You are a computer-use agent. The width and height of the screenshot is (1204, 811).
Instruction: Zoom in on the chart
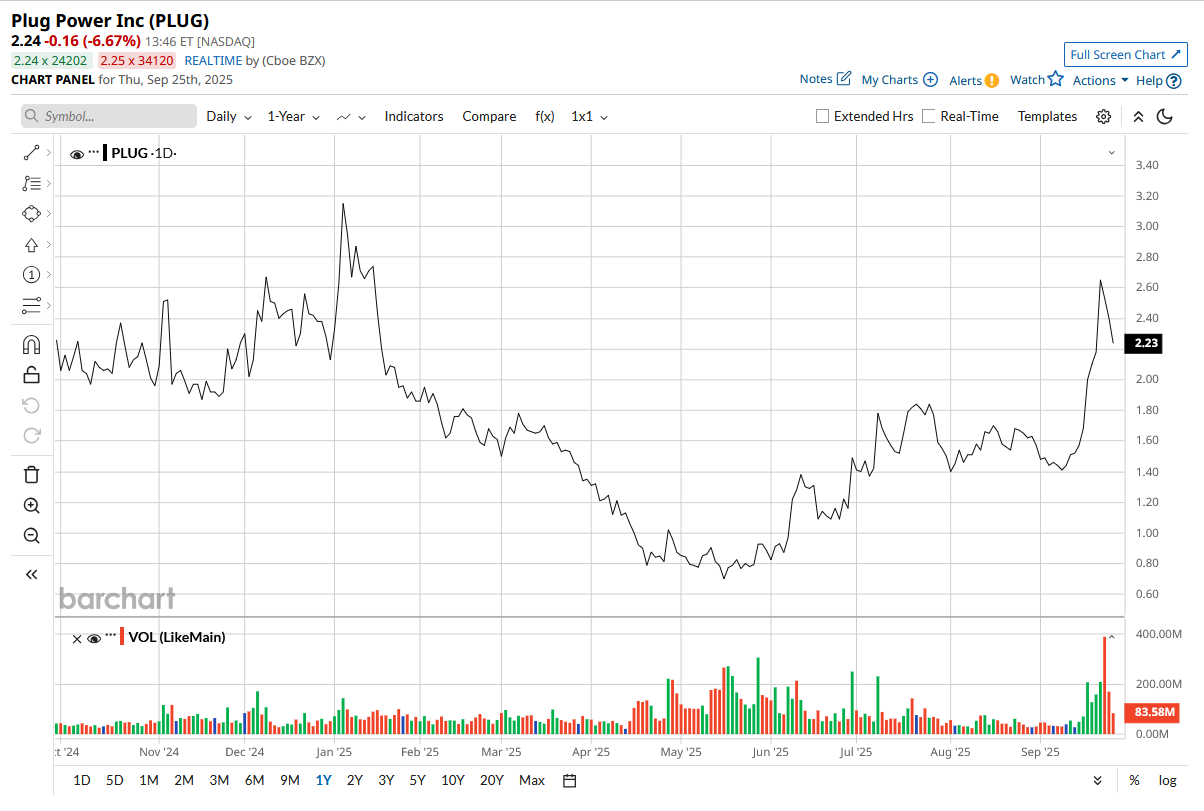[31, 506]
